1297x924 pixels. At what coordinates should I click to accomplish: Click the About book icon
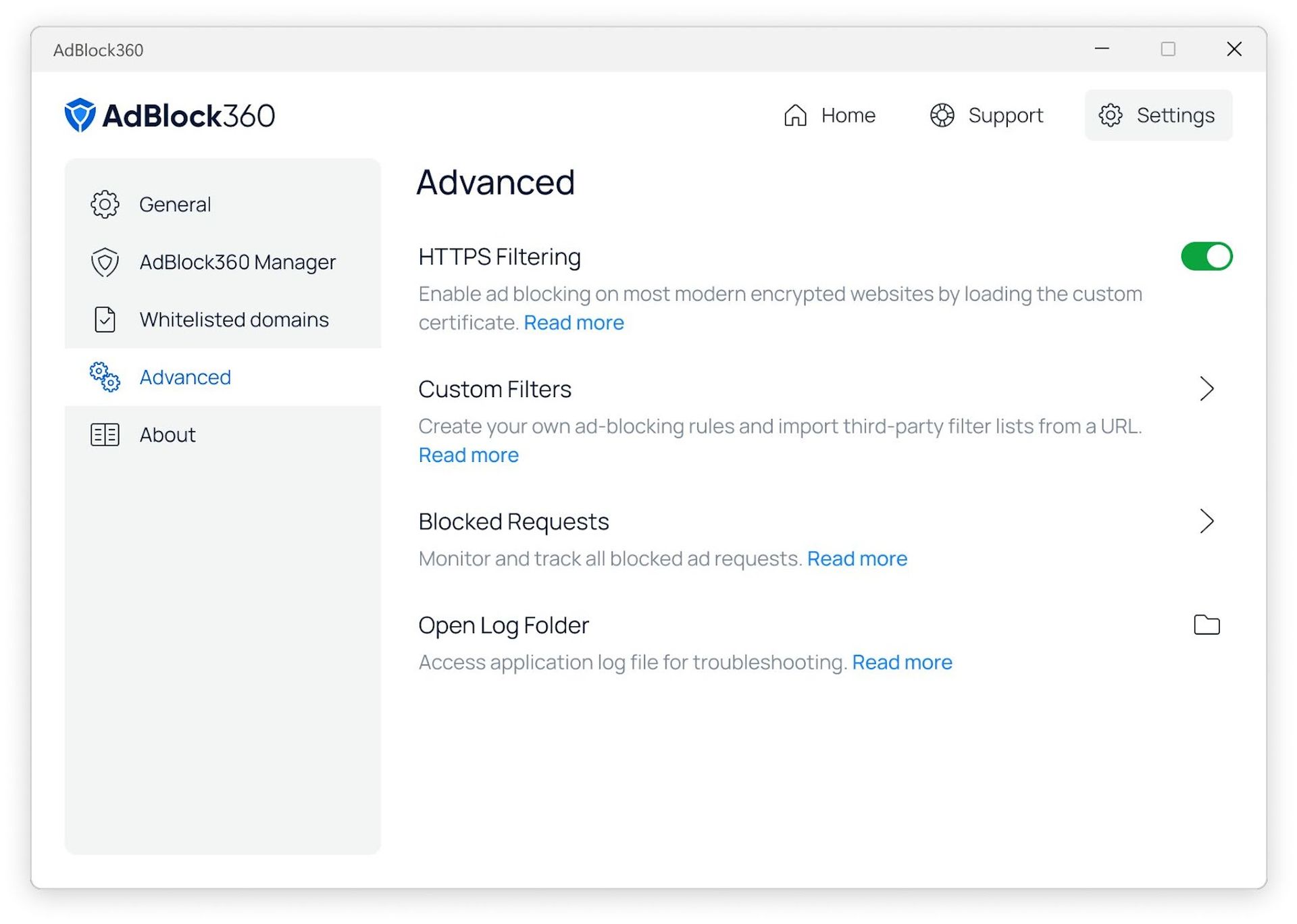(x=105, y=434)
